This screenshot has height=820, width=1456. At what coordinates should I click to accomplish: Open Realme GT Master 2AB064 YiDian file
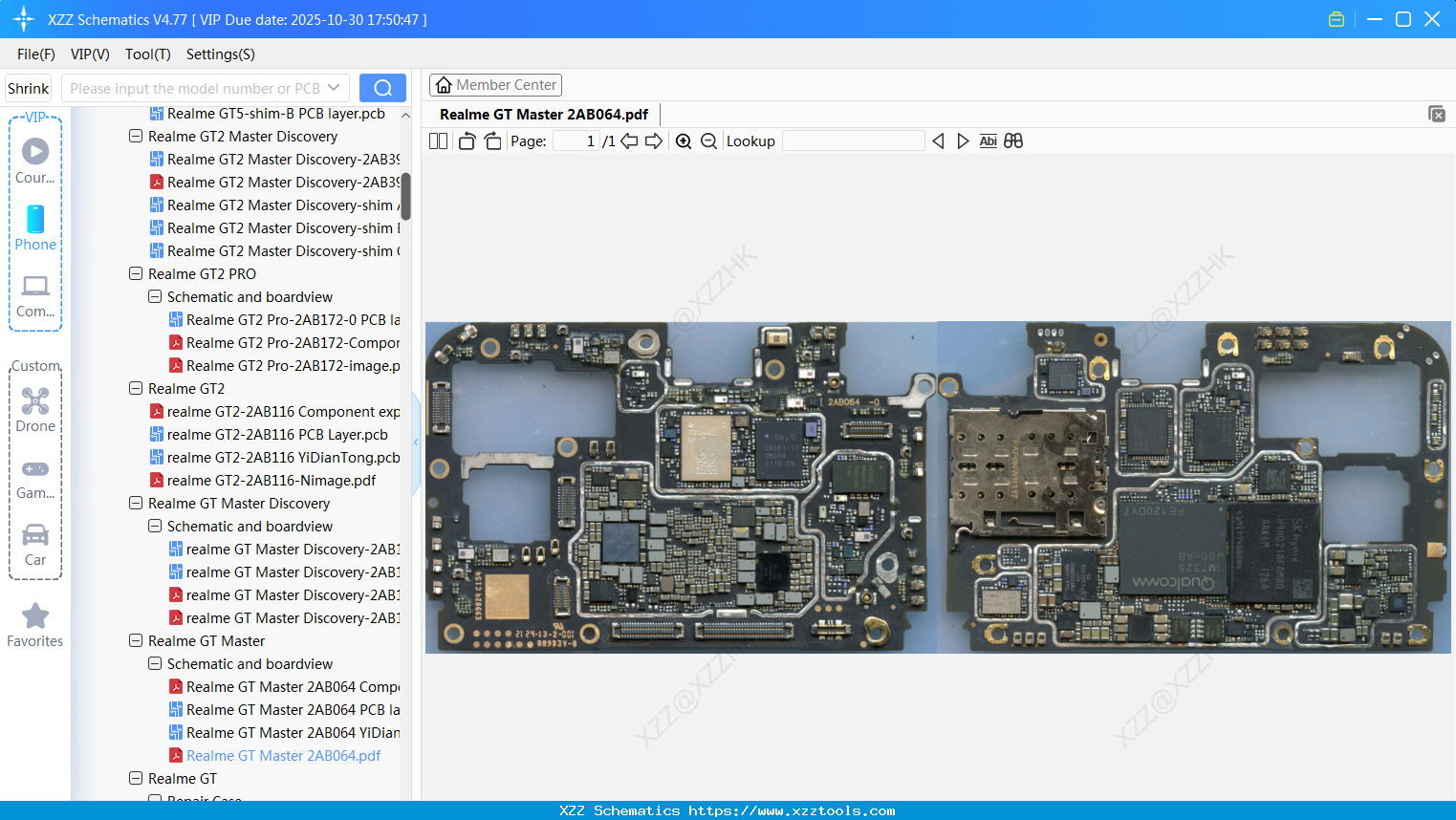[293, 733]
